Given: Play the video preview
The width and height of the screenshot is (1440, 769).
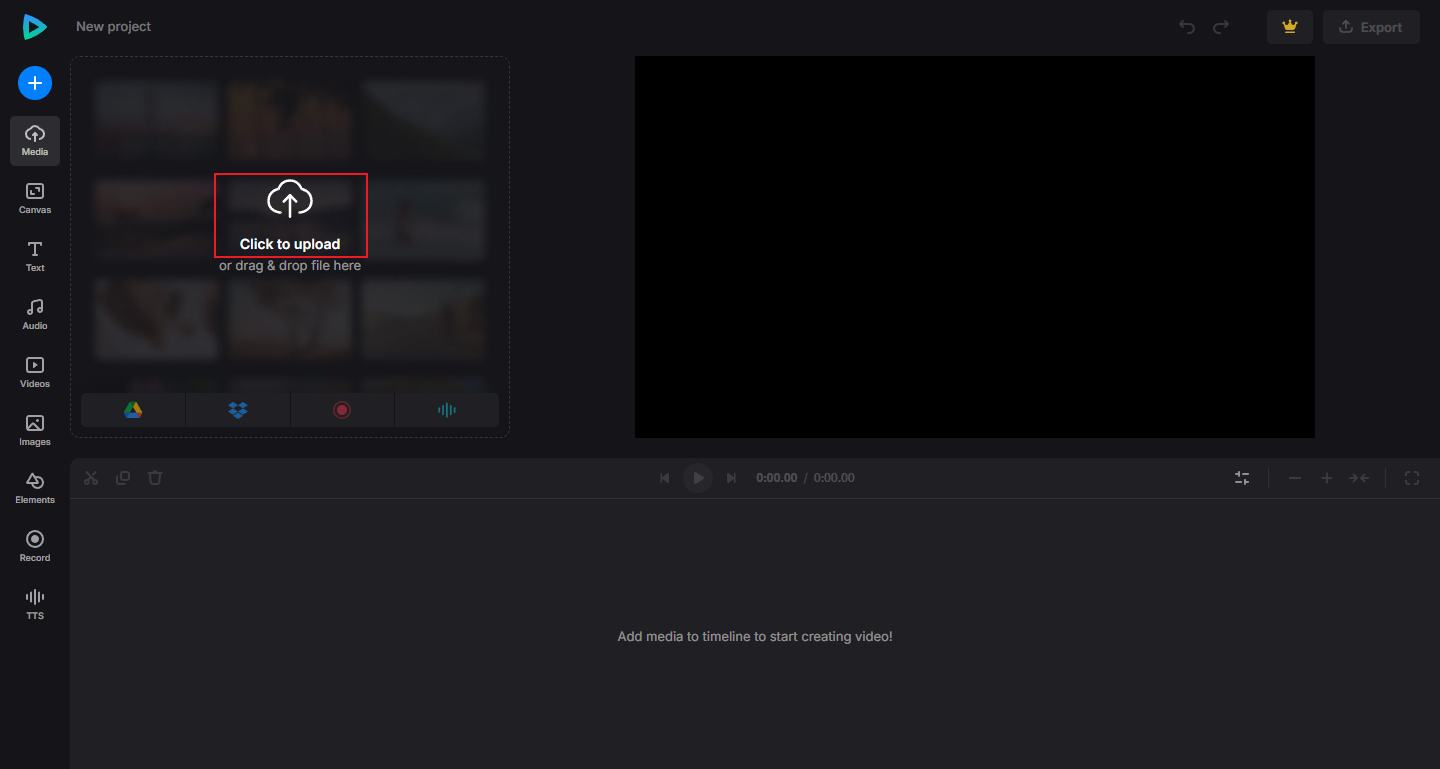Looking at the screenshot, I should point(697,477).
